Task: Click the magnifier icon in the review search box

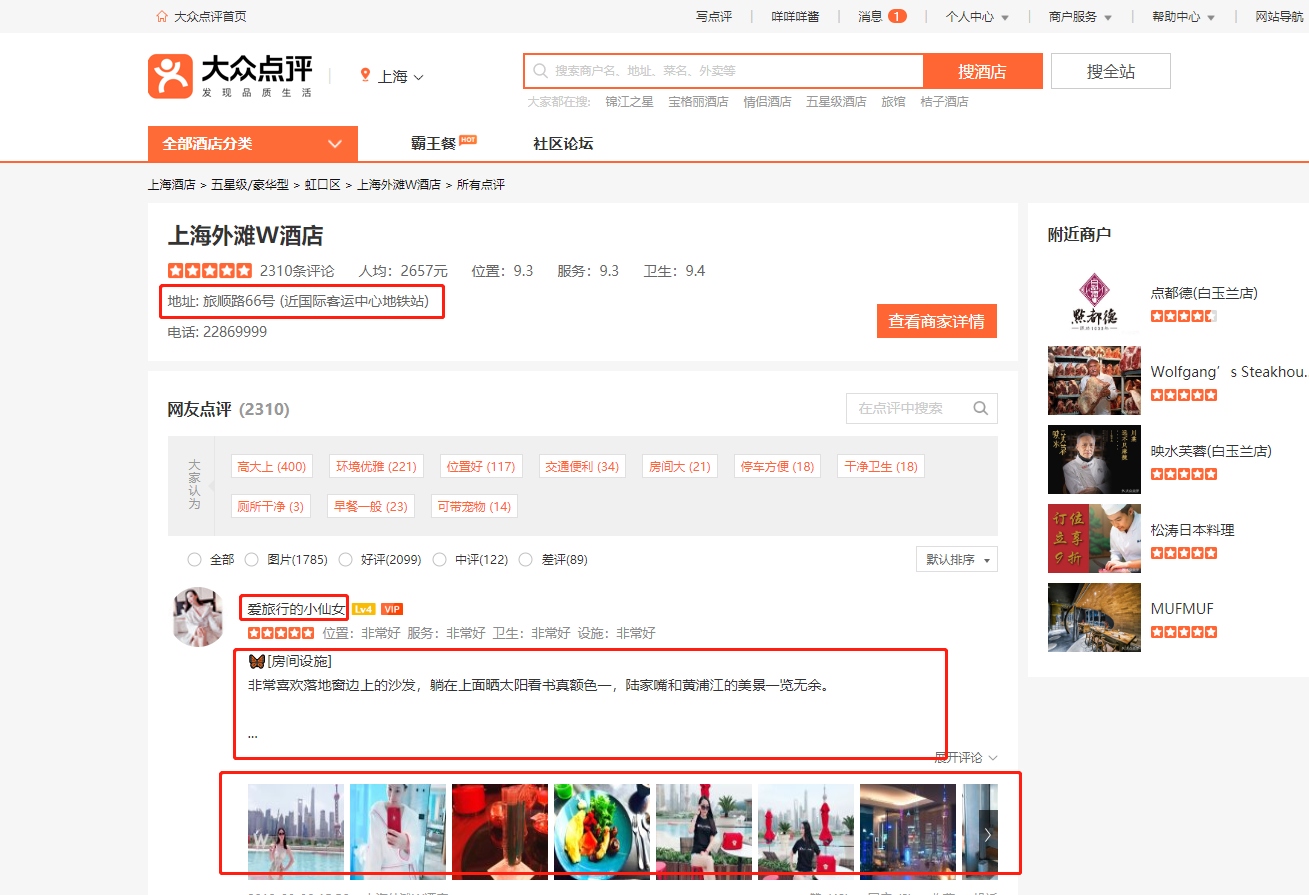Action: tap(980, 408)
